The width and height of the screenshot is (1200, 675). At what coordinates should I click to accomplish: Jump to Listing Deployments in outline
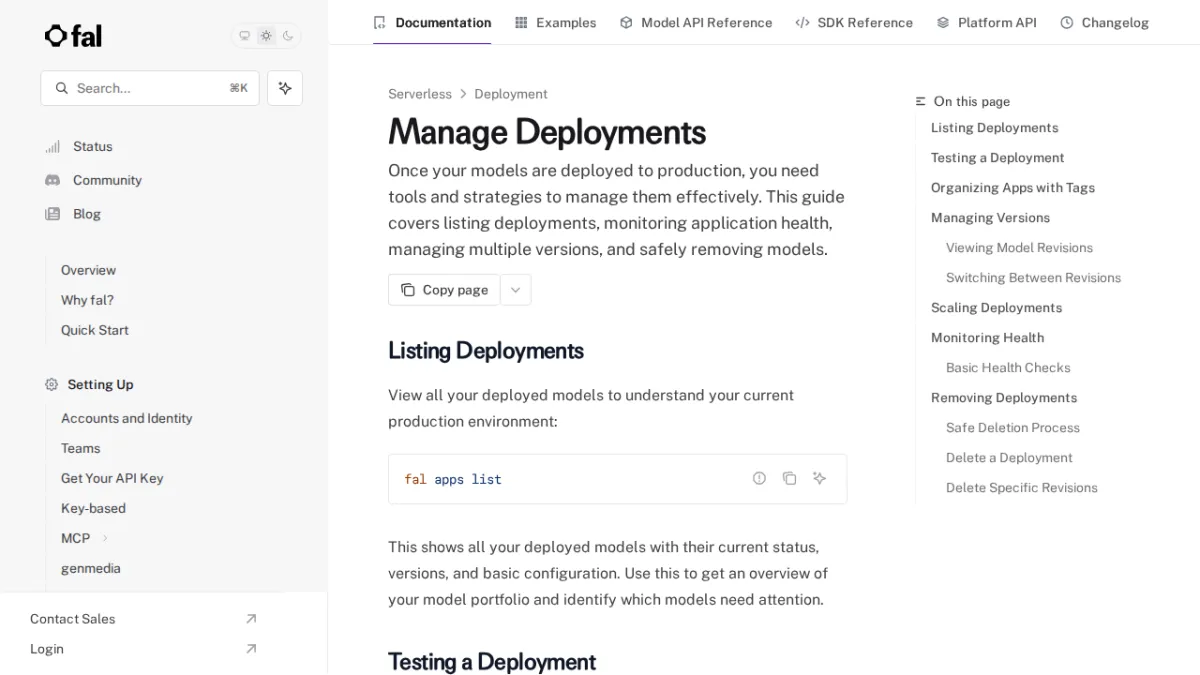(994, 128)
